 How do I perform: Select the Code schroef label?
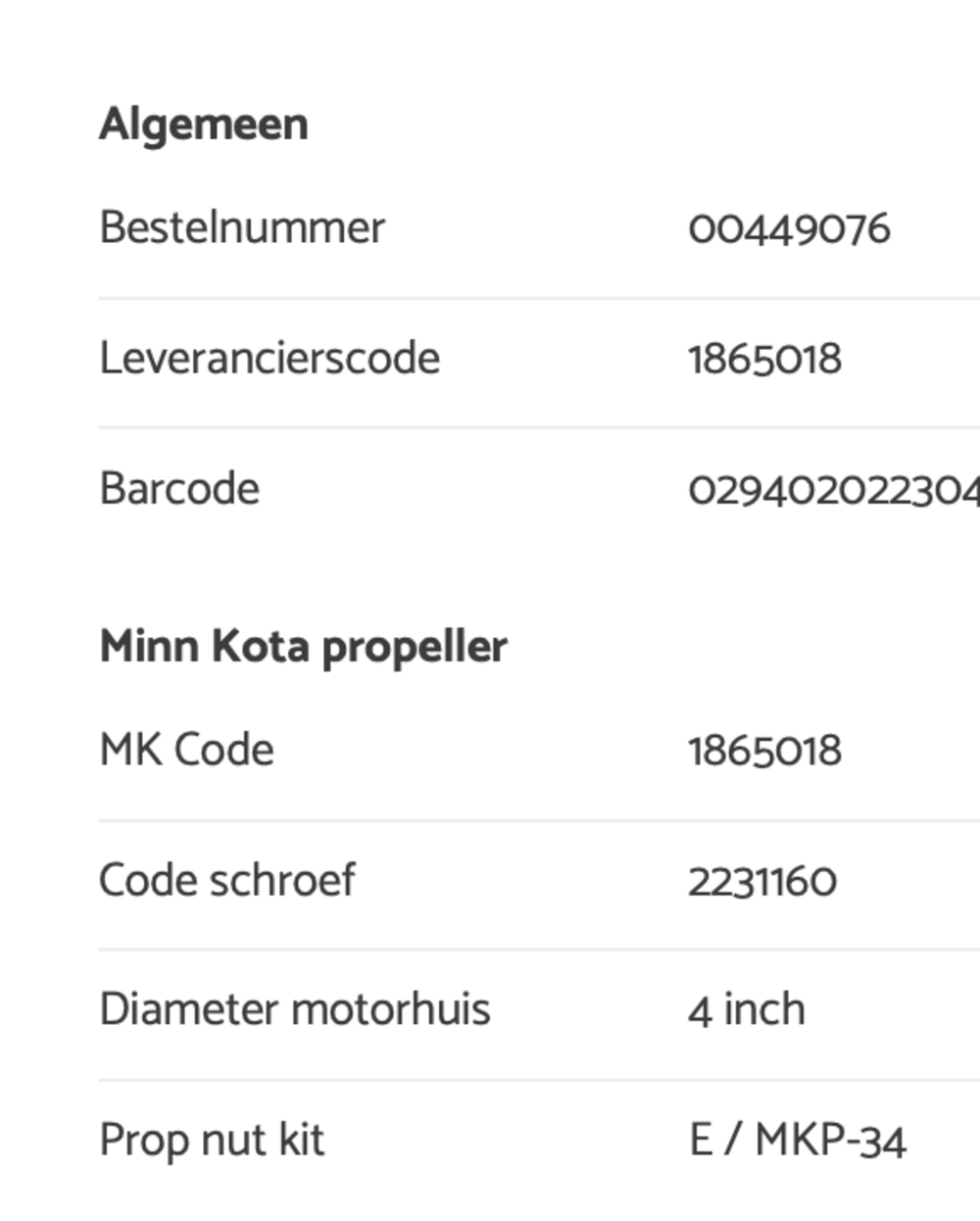(x=227, y=879)
